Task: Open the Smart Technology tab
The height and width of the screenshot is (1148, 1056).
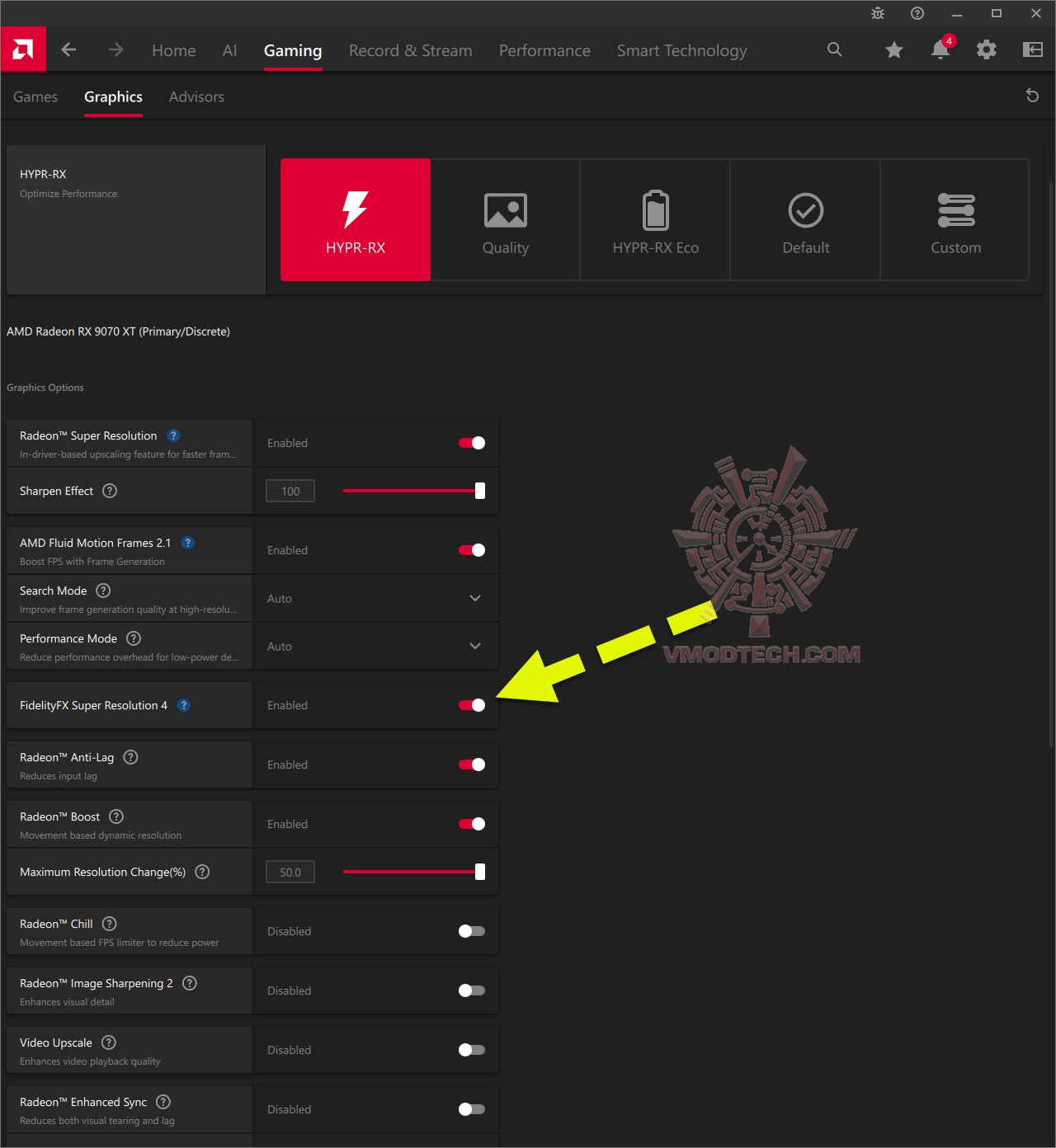Action: click(682, 51)
